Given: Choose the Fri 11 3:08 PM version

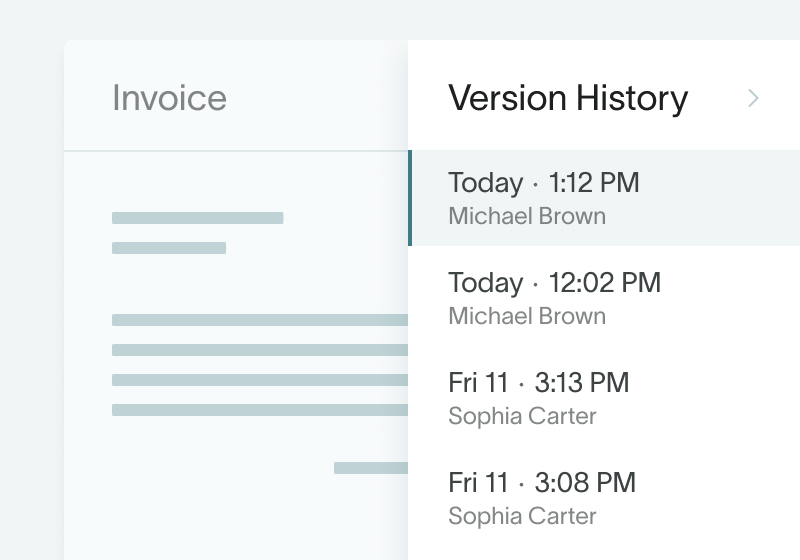Looking at the screenshot, I should pos(541,483).
